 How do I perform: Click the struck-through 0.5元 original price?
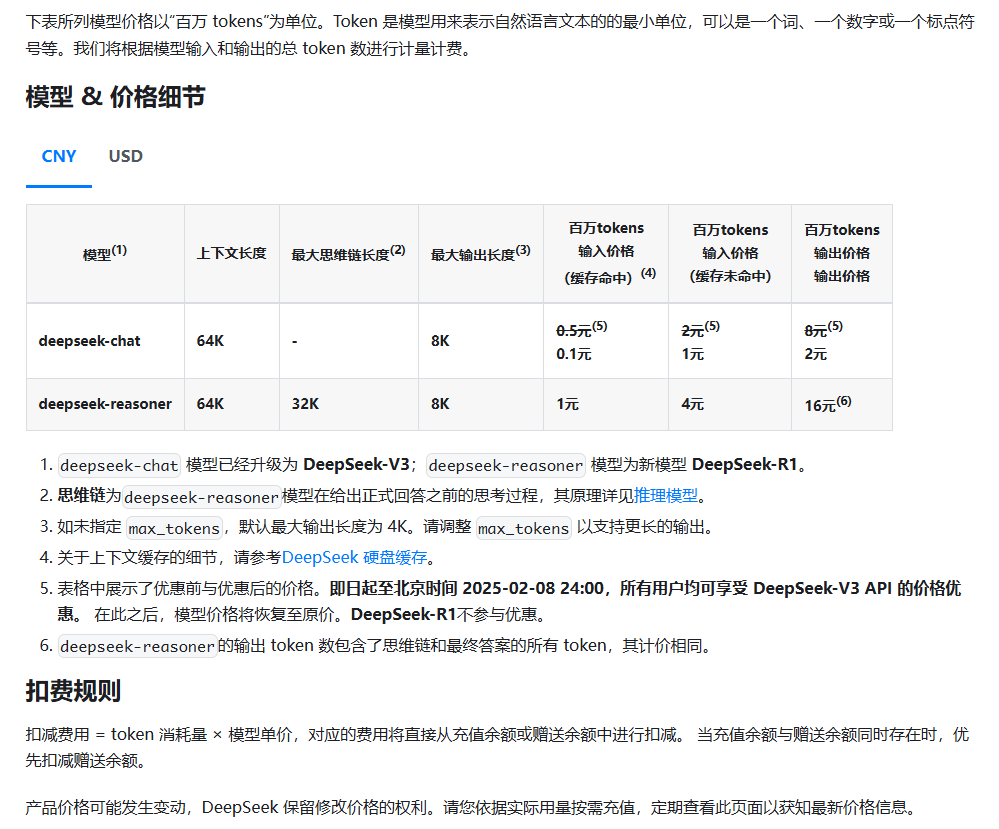[573, 329]
